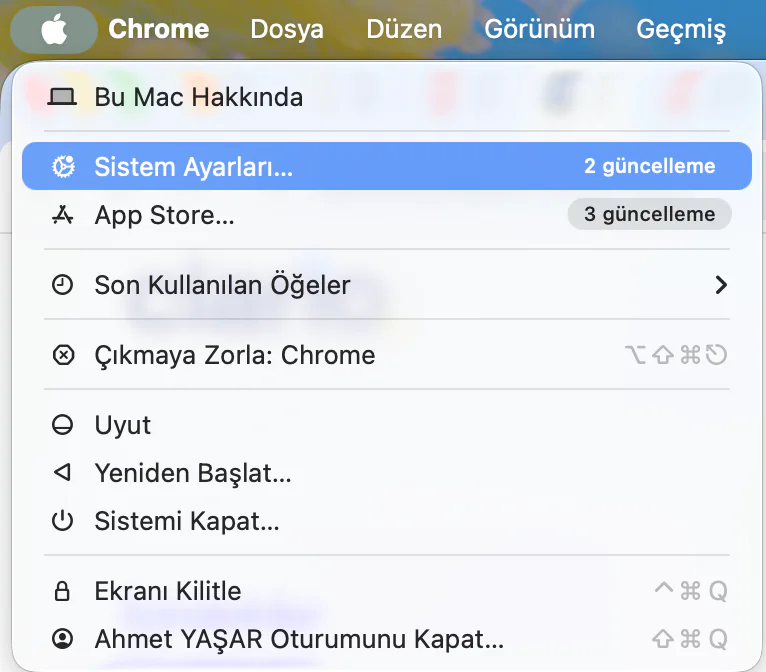766x672 pixels.
Task: Open Son Kullanılan Öğeler submenu
Action: click(387, 285)
